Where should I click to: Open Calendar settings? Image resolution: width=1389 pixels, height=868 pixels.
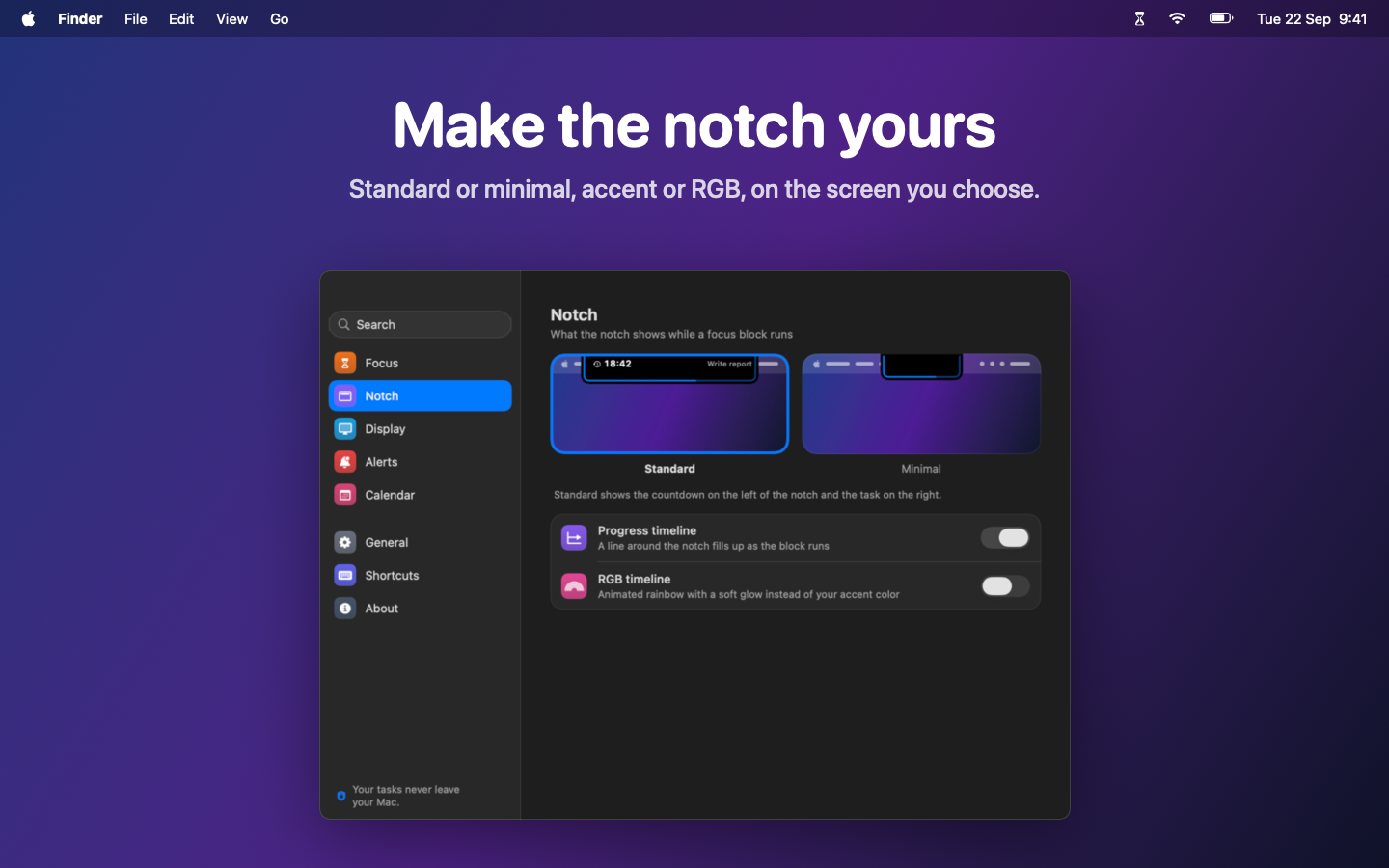[421, 495]
